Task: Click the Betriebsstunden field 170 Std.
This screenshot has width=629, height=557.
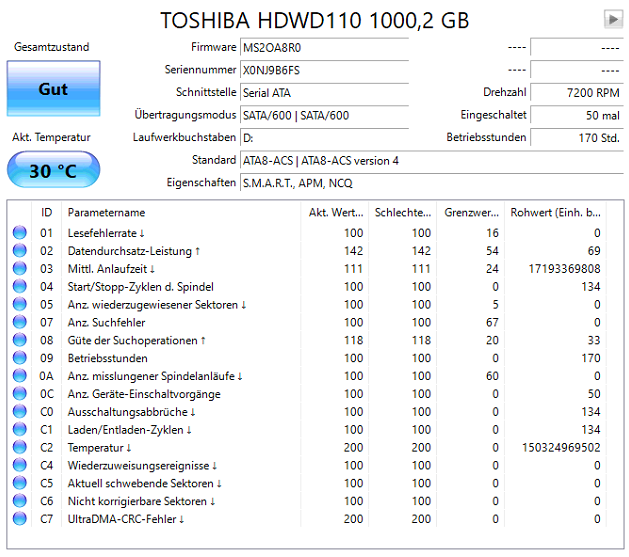Action: (x=577, y=138)
